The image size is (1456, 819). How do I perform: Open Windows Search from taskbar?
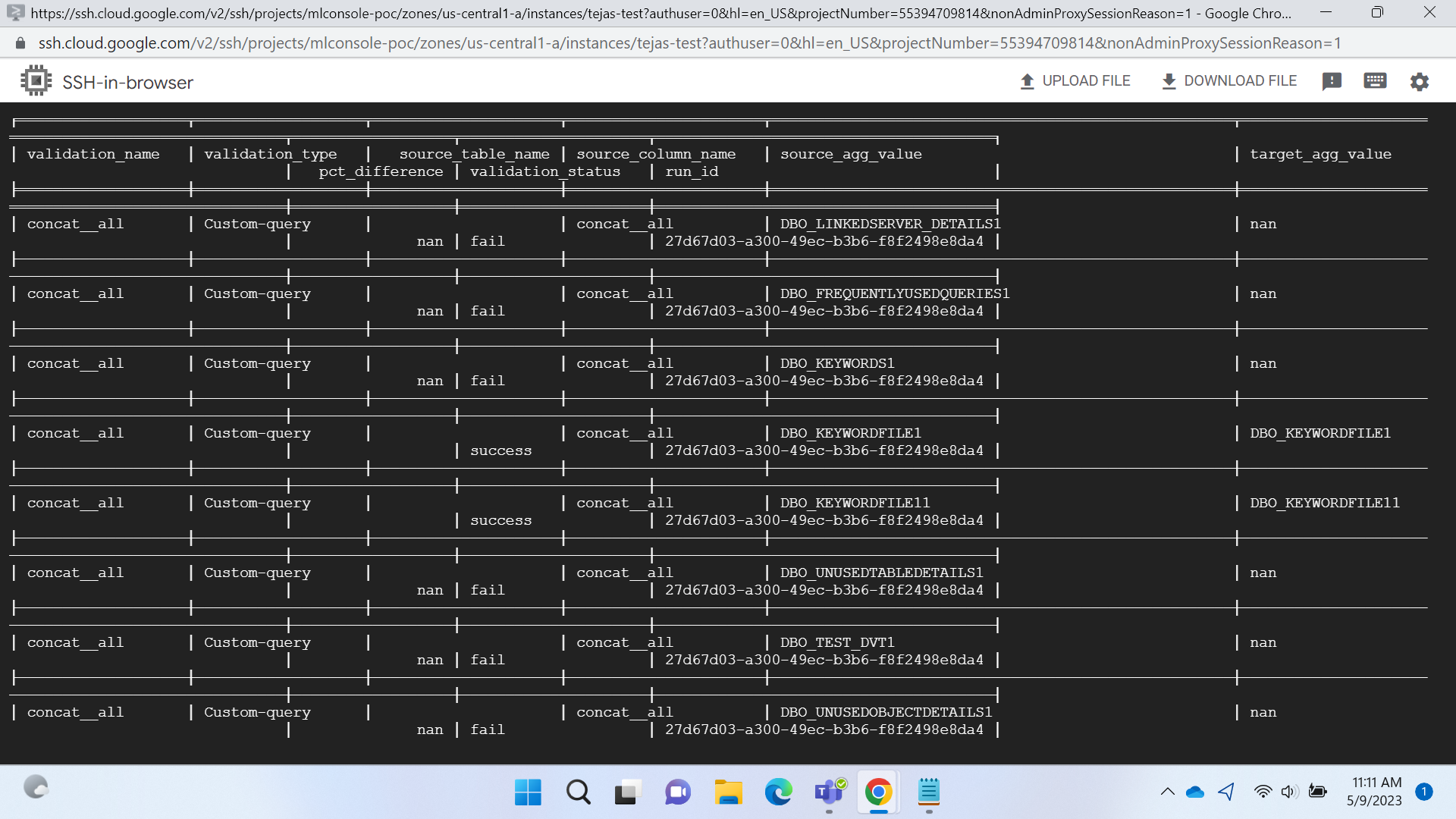coord(578,792)
